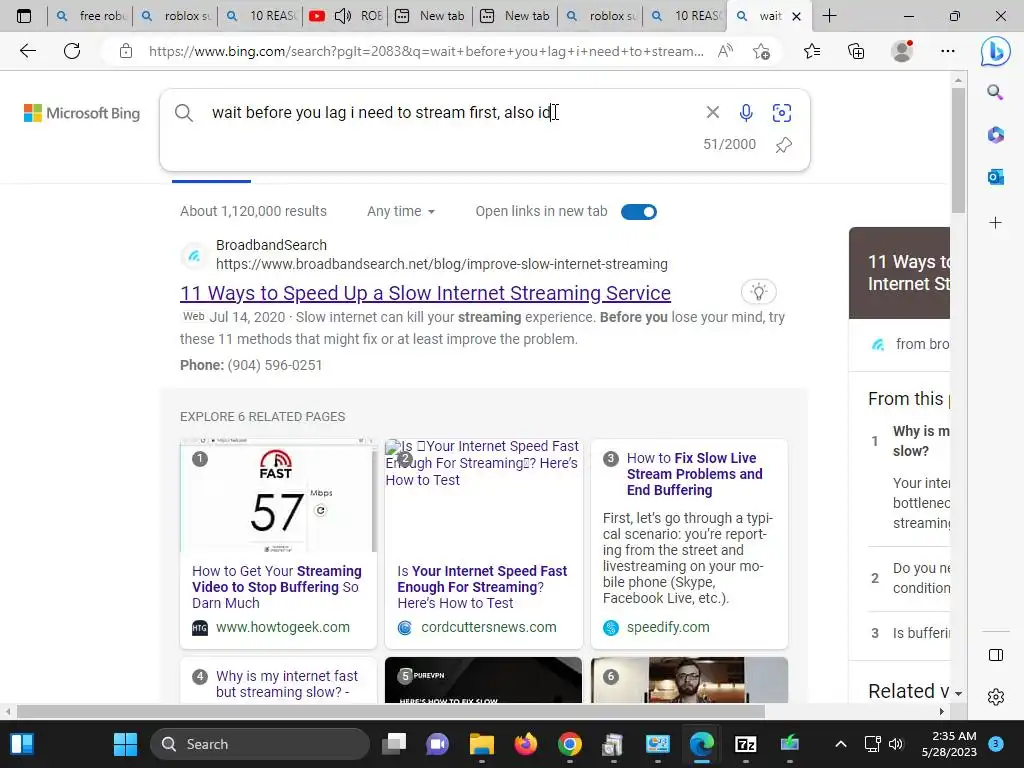The width and height of the screenshot is (1024, 768).
Task: Toggle Open links in new tab
Action: (639, 212)
